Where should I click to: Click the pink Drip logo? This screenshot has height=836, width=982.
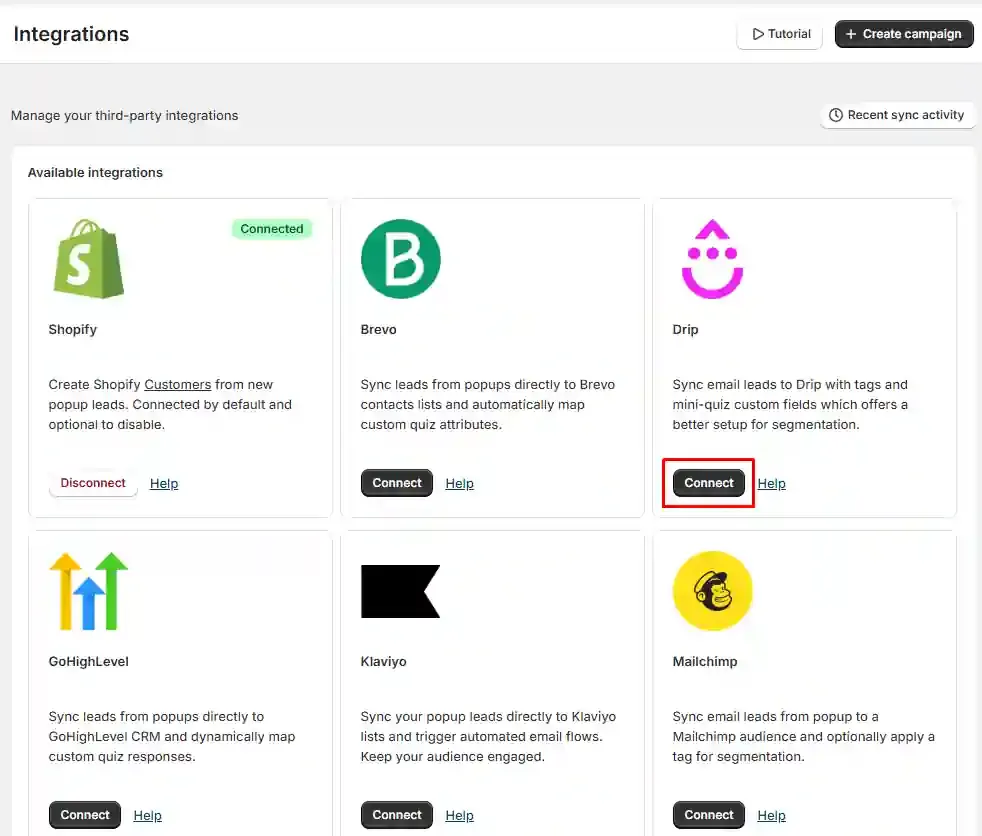coord(712,259)
